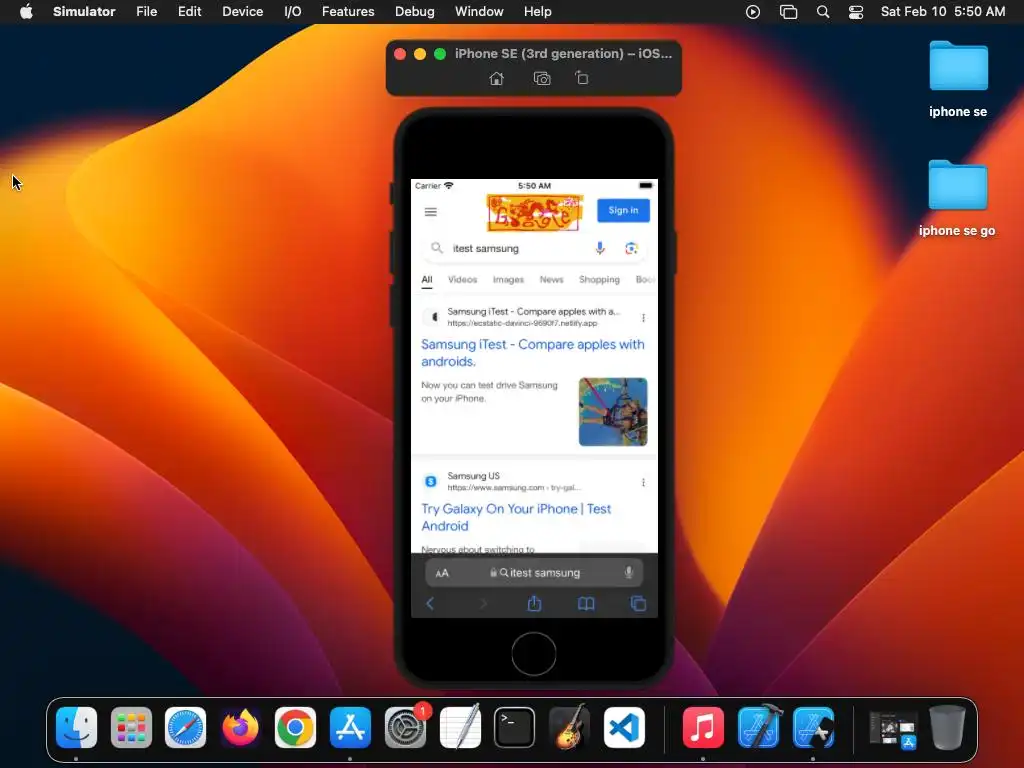The image size is (1024, 768).
Task: Open Launchpad from the Dock
Action: click(x=131, y=727)
